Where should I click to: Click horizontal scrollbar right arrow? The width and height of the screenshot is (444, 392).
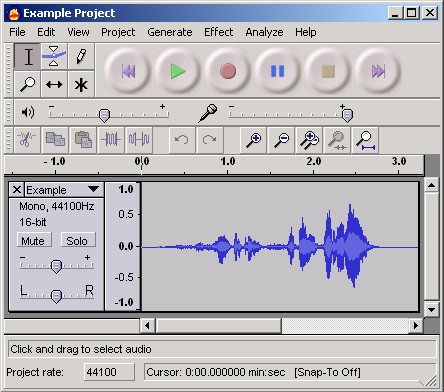point(416,325)
